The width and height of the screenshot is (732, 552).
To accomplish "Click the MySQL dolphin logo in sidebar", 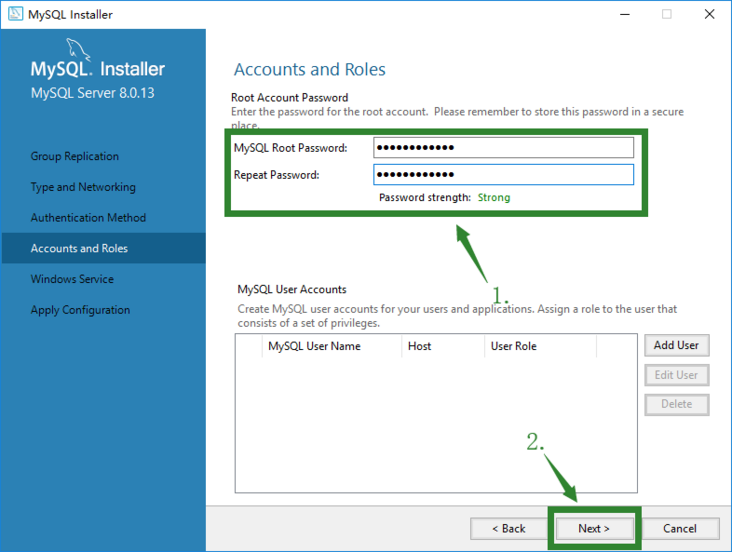I will point(77,49).
